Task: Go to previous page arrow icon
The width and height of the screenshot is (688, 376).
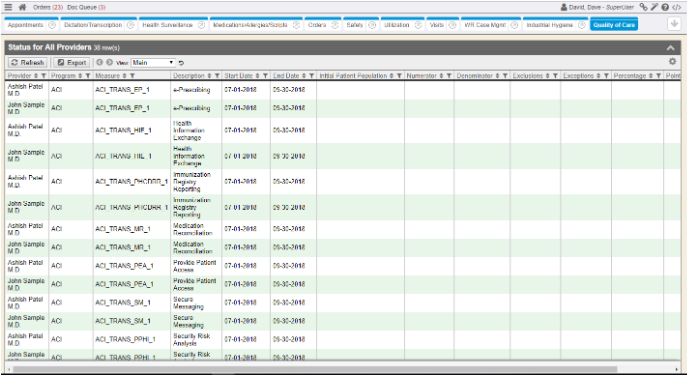Action: pyautogui.click(x=100, y=62)
